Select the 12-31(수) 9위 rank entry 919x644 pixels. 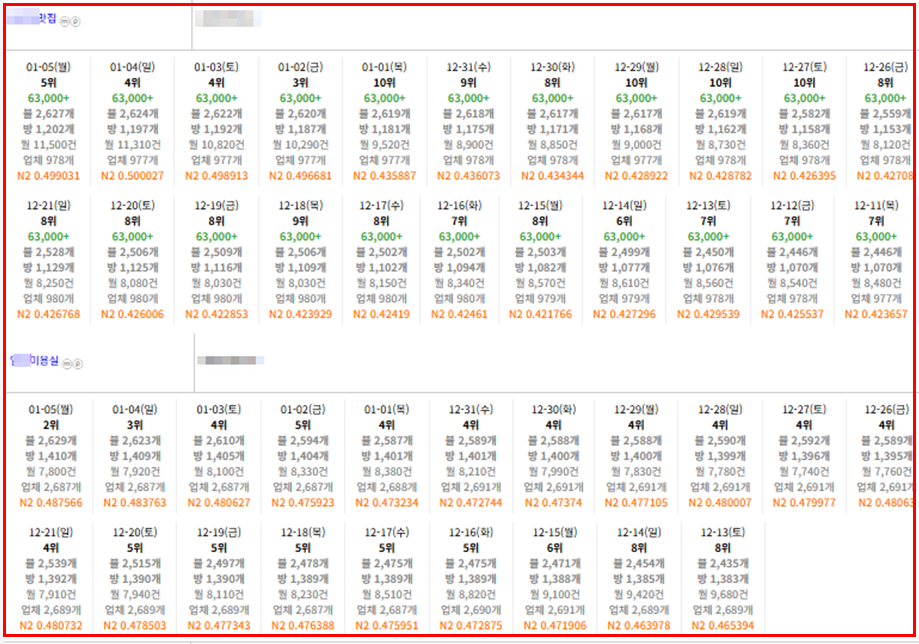coord(469,83)
